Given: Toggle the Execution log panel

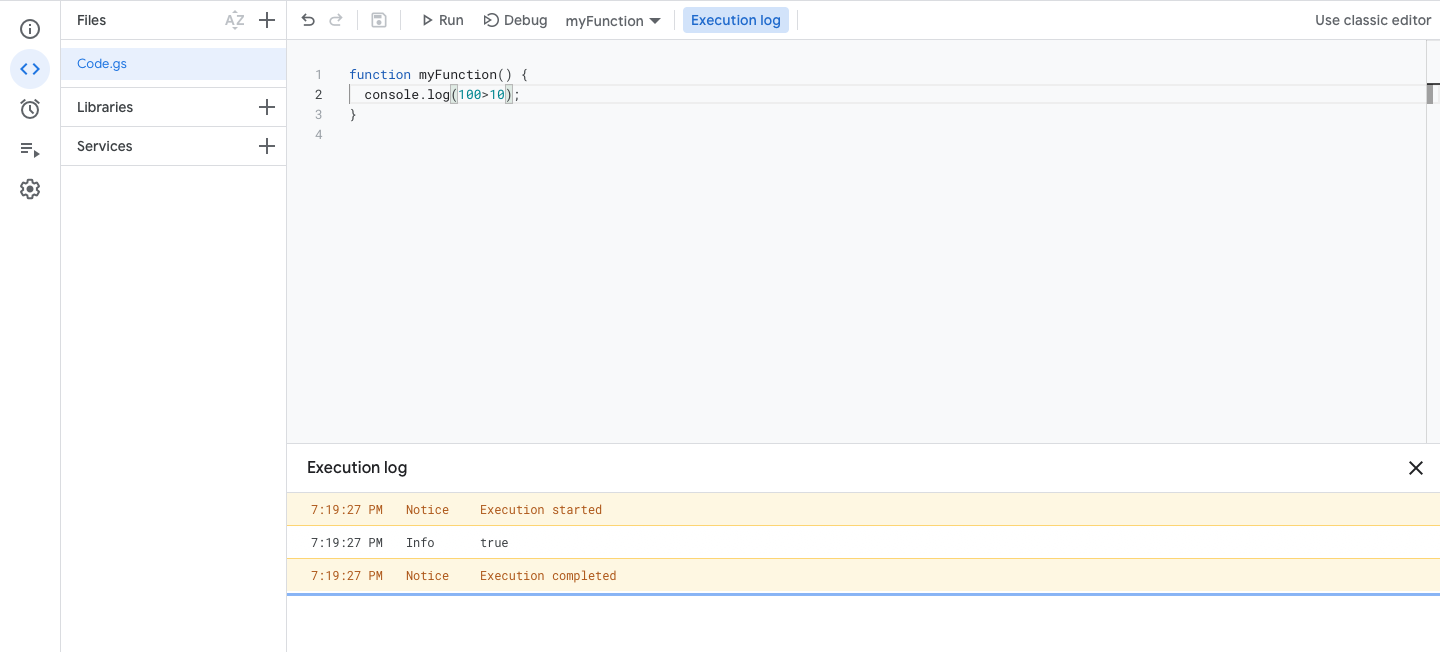Looking at the screenshot, I should (736, 20).
